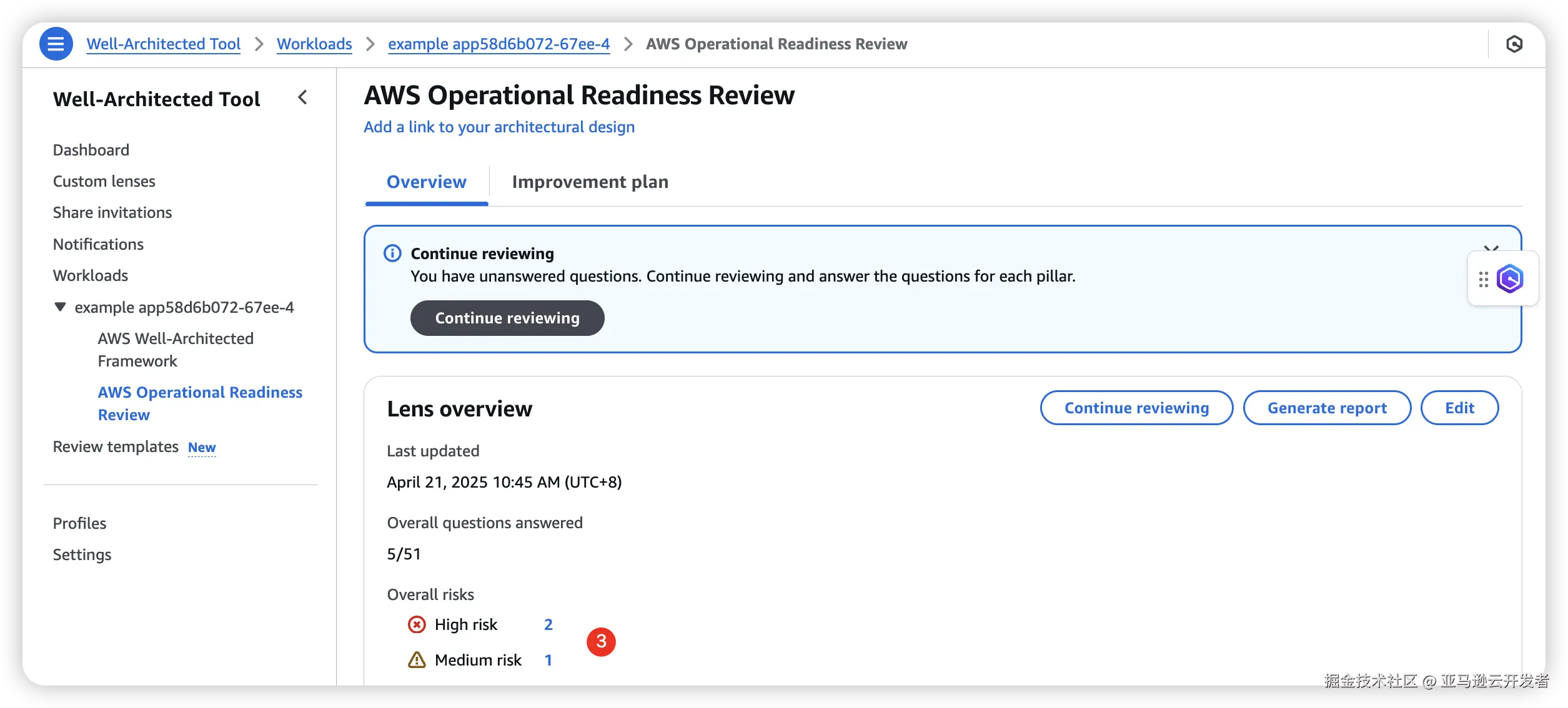Click the drag handle dots beside assistant icon
This screenshot has width=1568, height=708.
[1484, 279]
